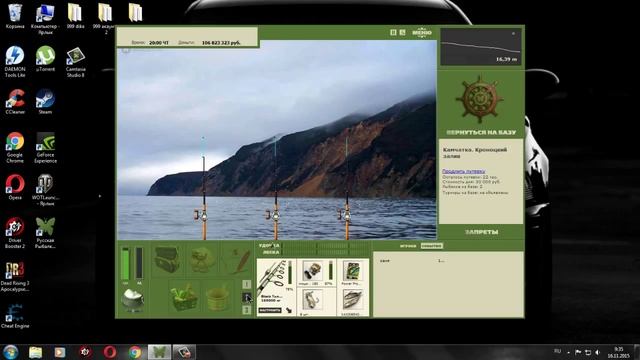
Task: Open the Recycle Bin desktop icon
Action: pos(15,16)
